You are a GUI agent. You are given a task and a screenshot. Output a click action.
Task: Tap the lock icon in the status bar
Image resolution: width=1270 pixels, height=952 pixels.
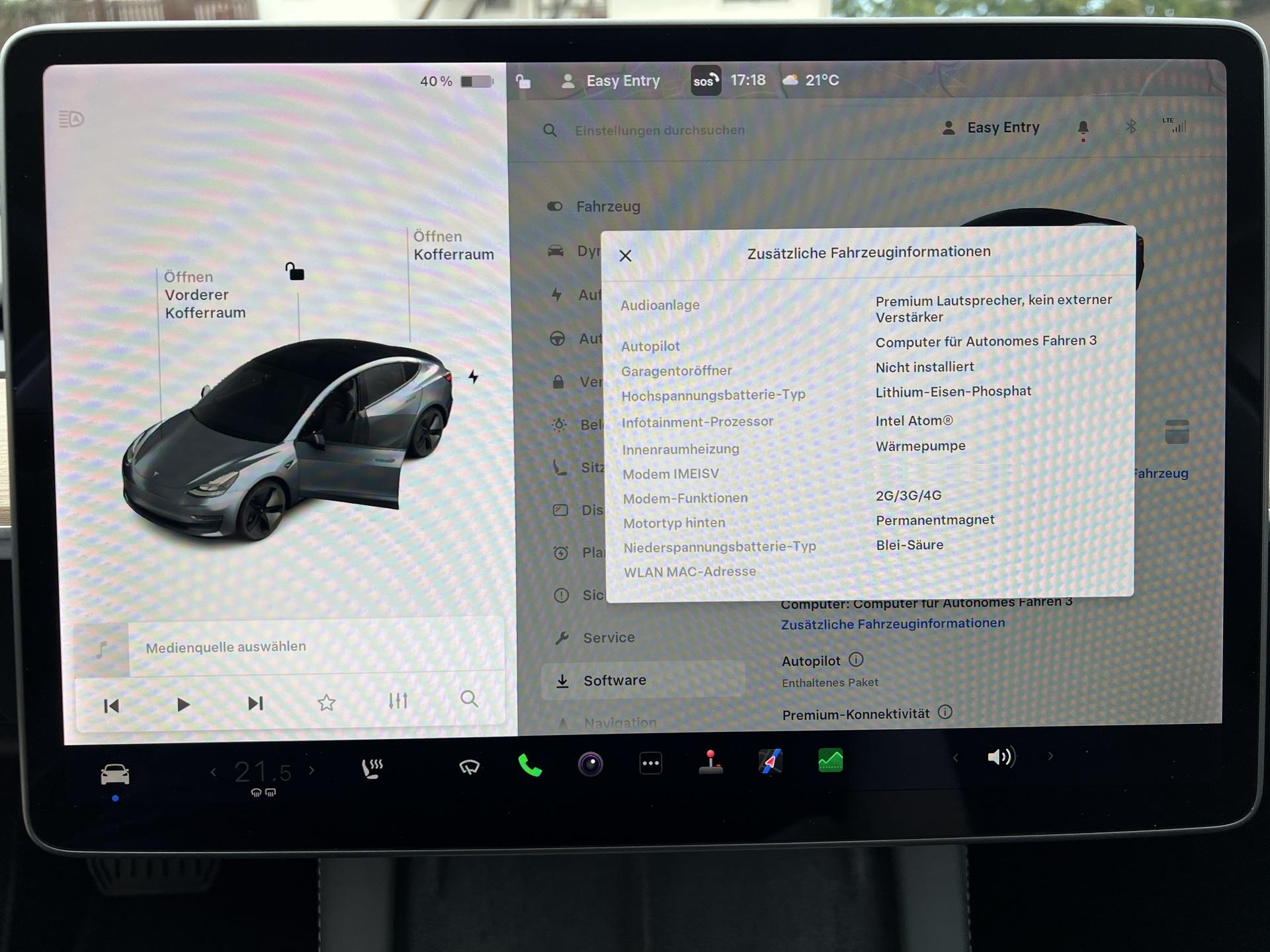click(523, 81)
